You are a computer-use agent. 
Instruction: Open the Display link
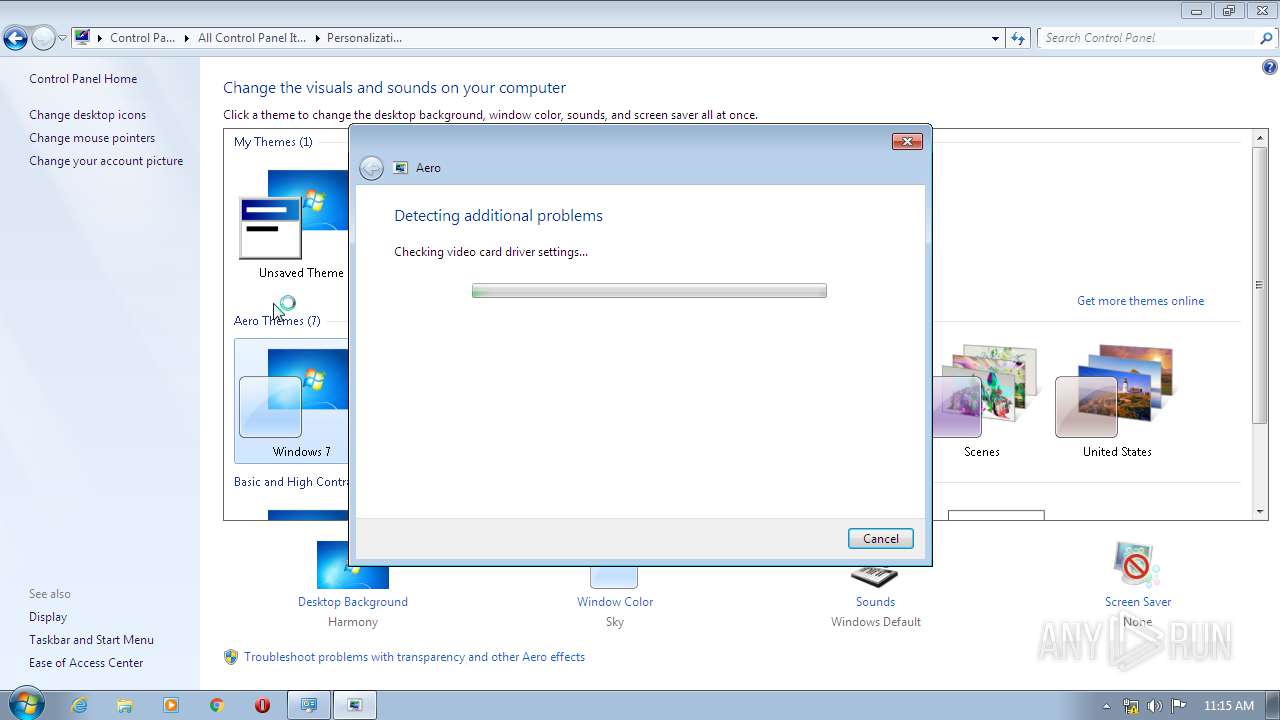coord(48,617)
